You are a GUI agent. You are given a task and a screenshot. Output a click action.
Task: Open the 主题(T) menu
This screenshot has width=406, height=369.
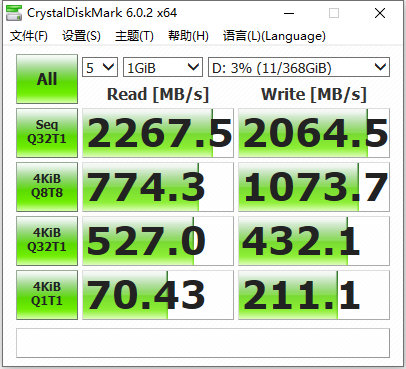point(134,36)
